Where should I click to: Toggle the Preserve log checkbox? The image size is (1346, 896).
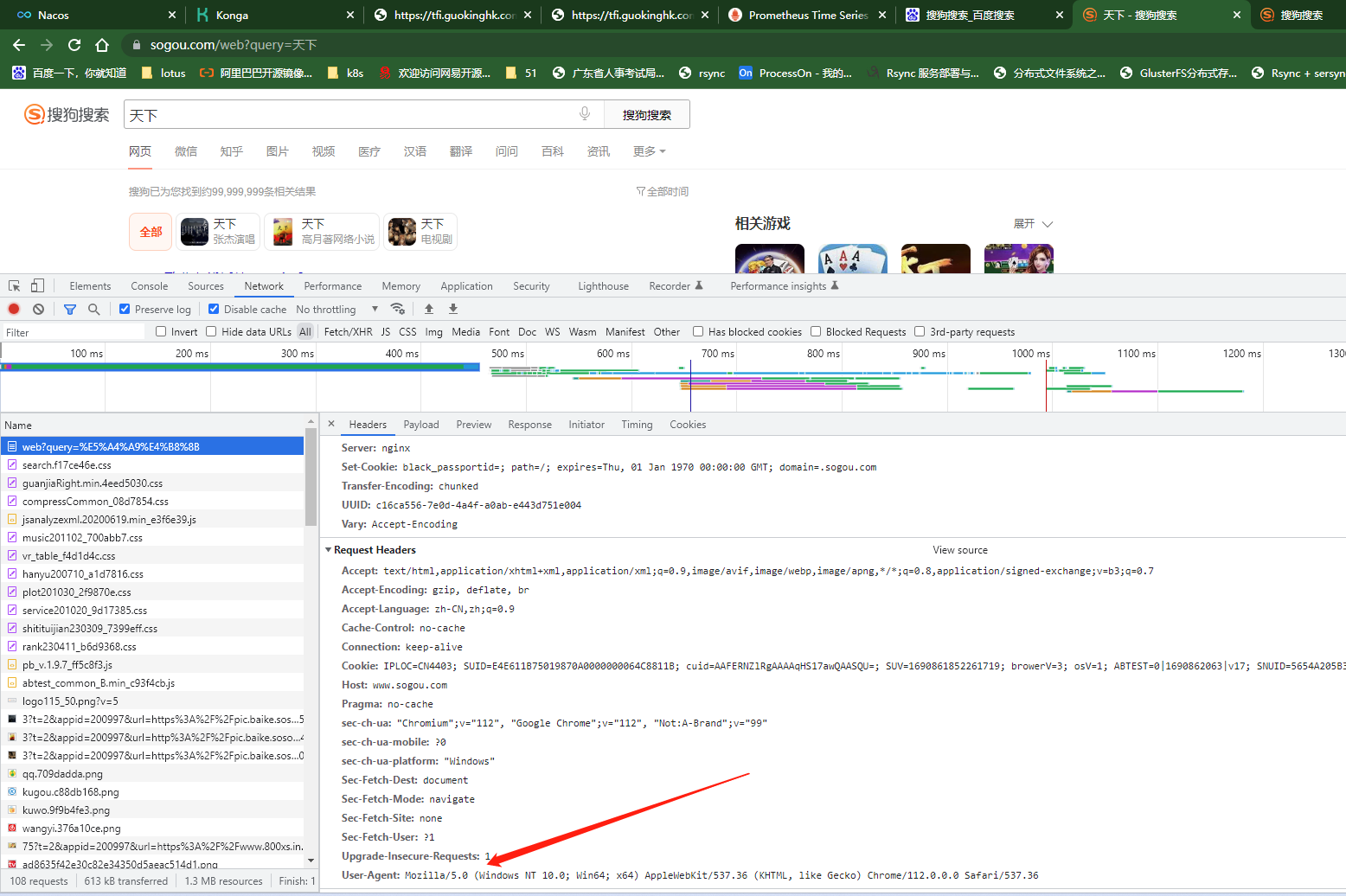point(125,309)
